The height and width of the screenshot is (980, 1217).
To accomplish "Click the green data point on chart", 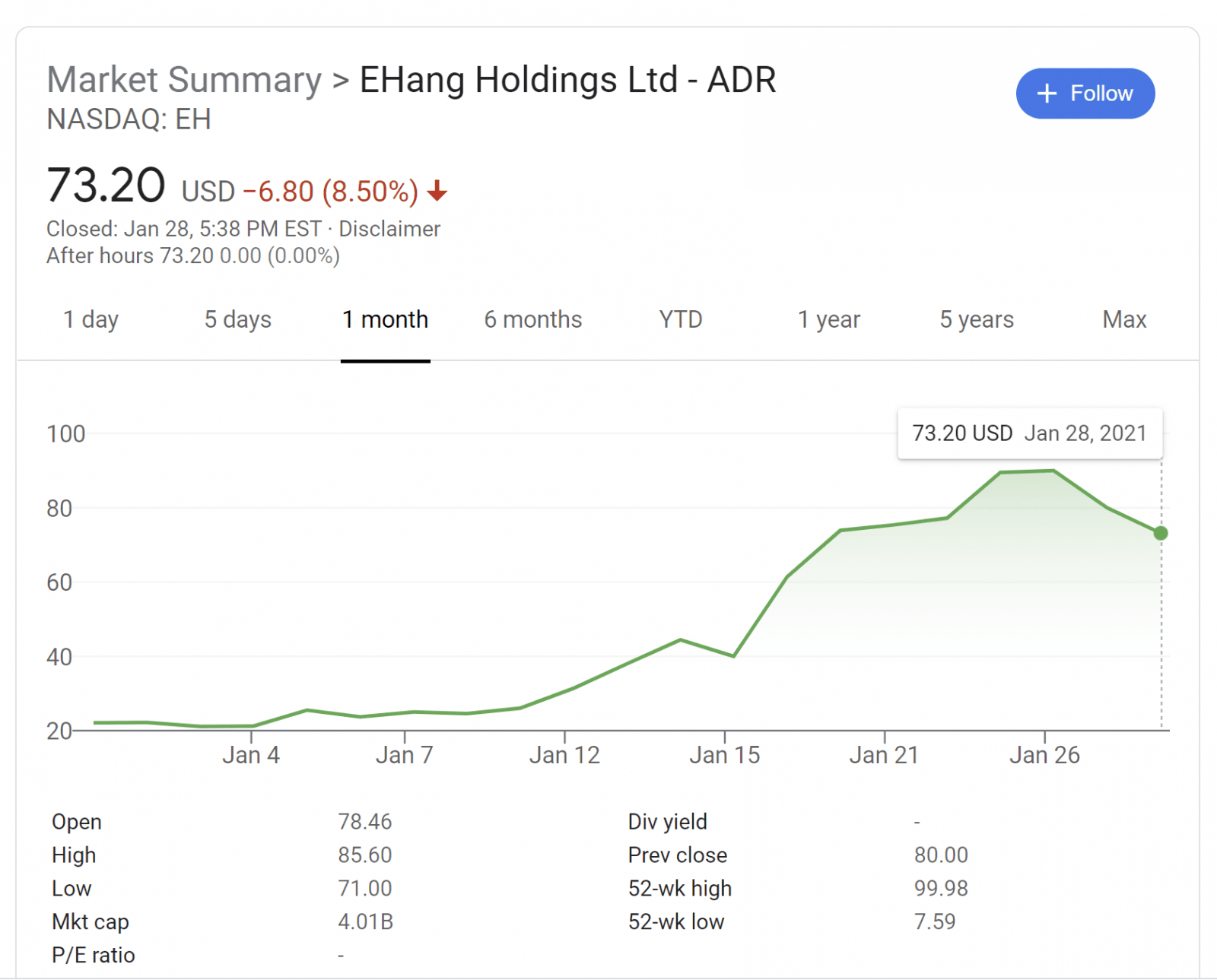I will point(1160,534).
